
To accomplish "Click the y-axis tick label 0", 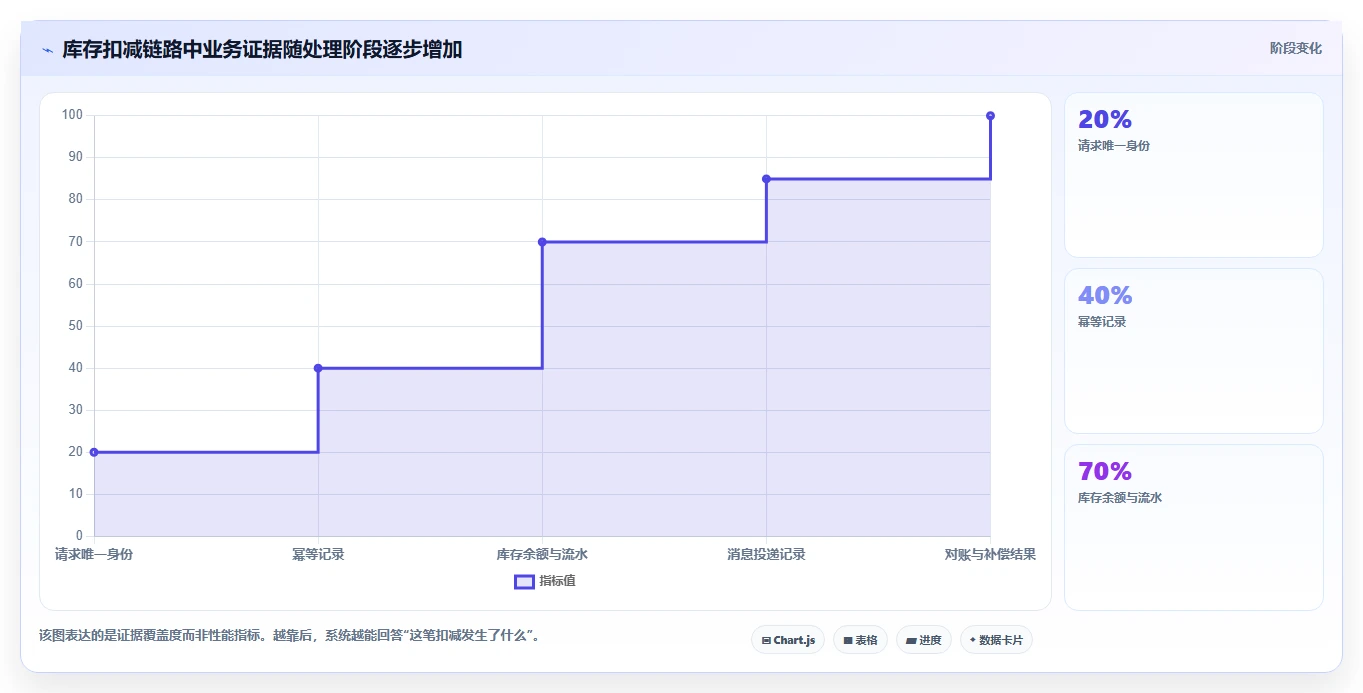I will (79, 536).
